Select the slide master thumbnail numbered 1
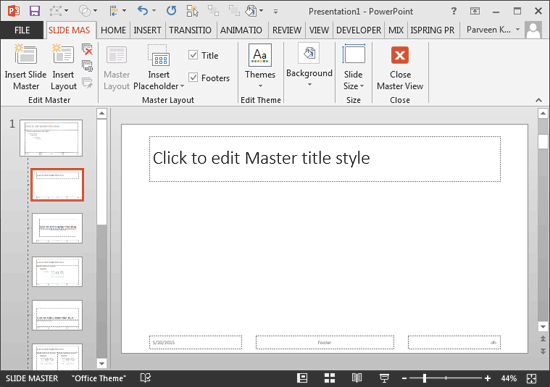The height and width of the screenshot is (387, 550). click(51, 138)
